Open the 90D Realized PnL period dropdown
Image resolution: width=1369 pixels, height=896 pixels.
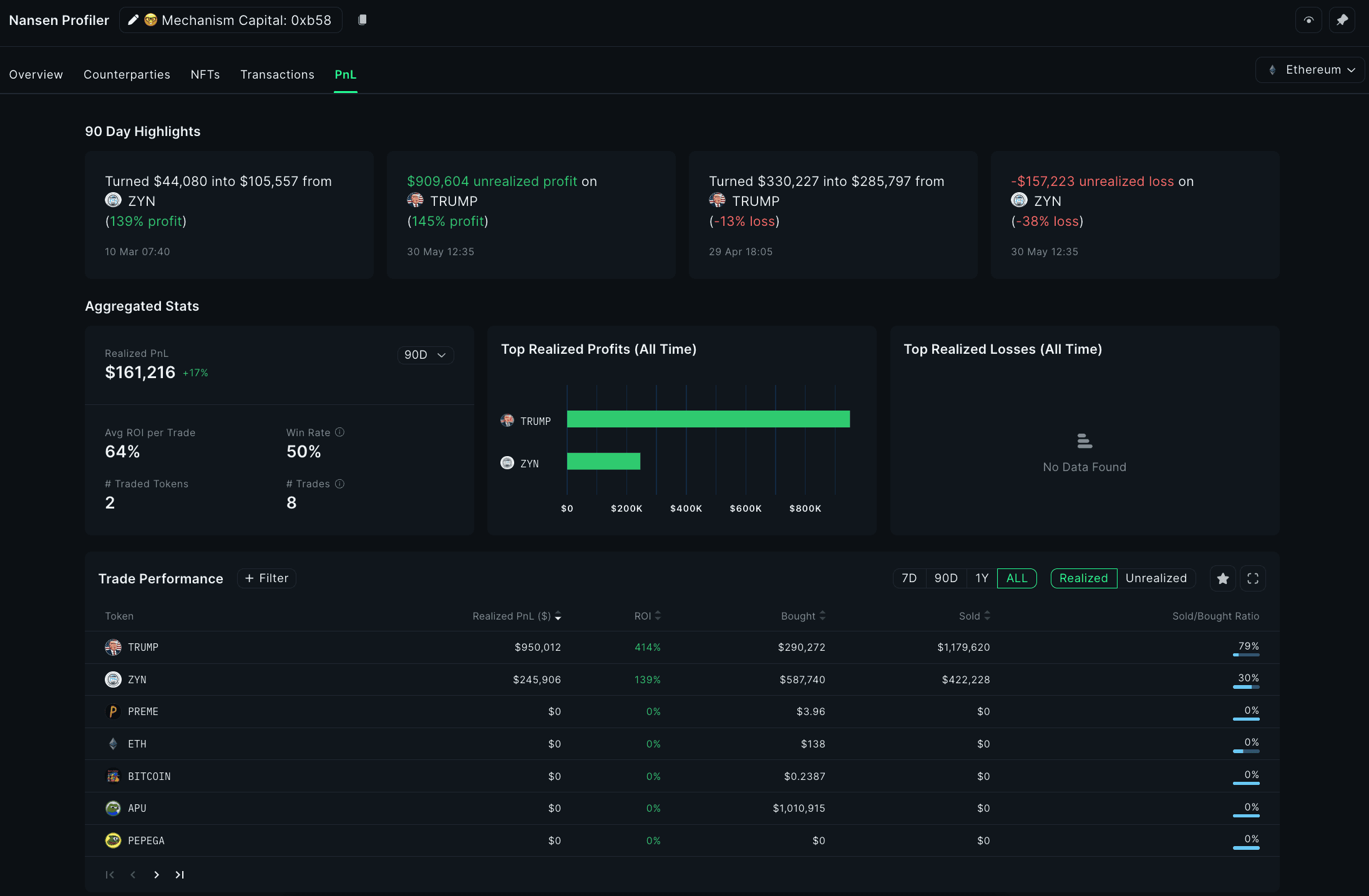(x=425, y=354)
